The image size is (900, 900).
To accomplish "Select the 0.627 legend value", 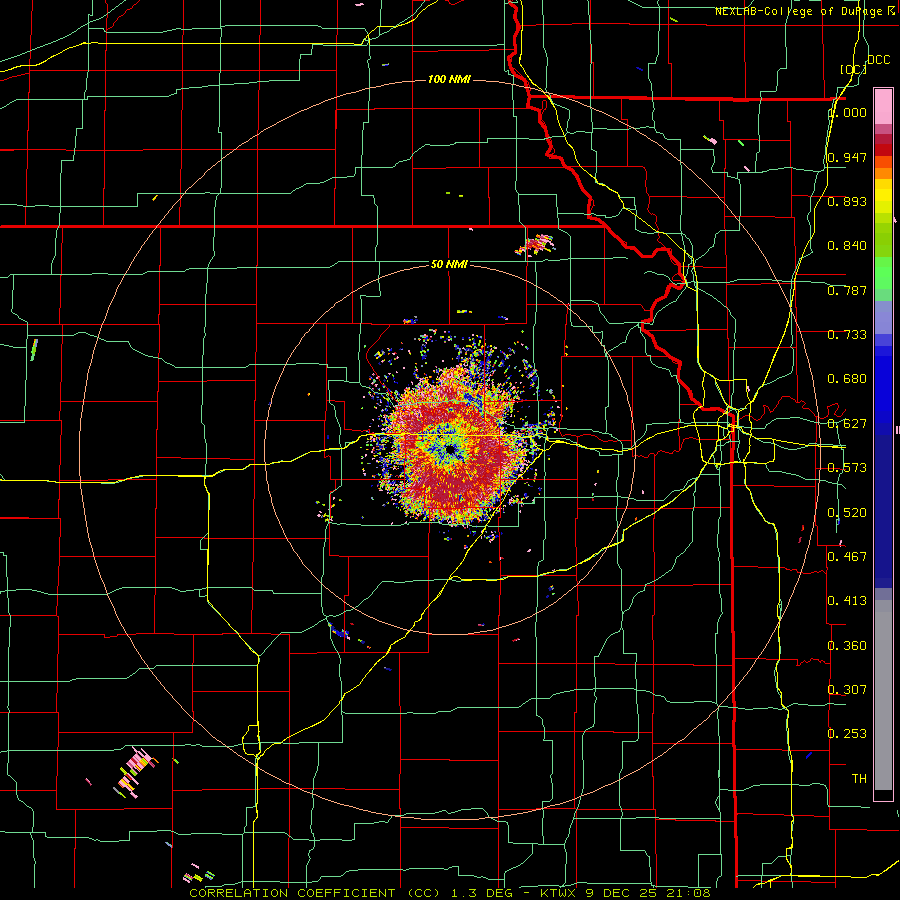I will 847,423.
